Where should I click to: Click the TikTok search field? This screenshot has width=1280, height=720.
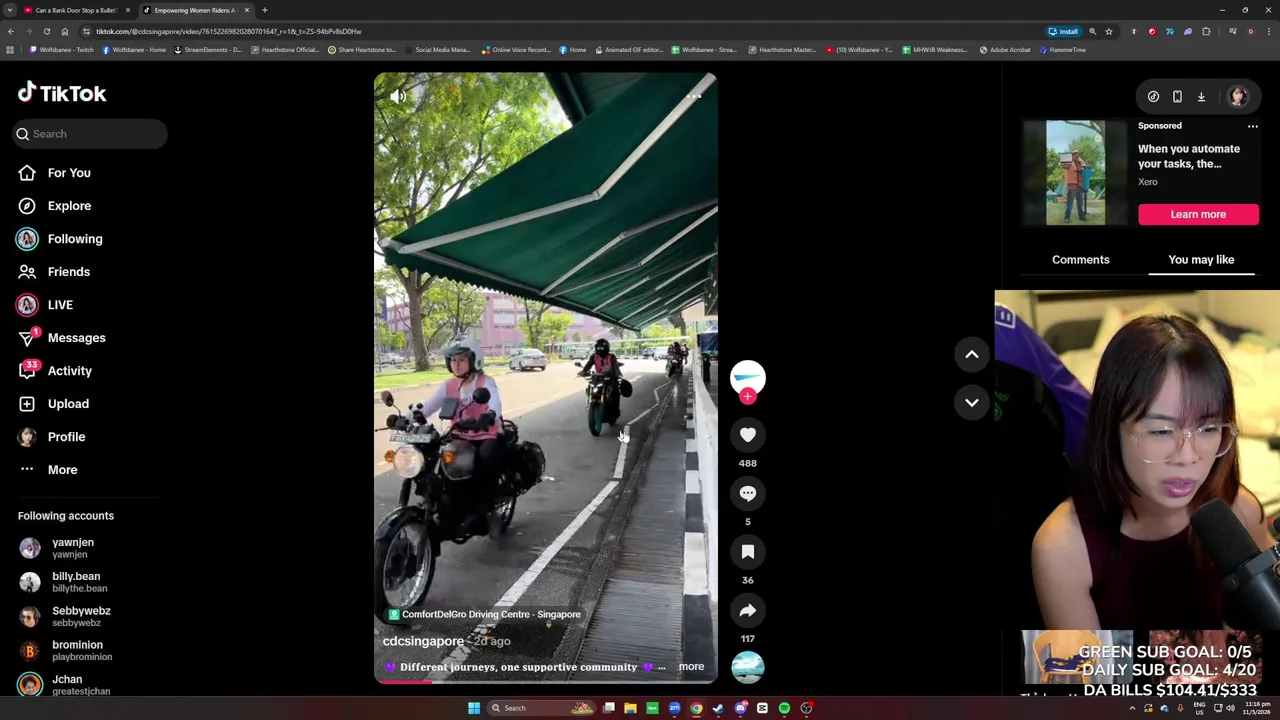click(x=90, y=134)
